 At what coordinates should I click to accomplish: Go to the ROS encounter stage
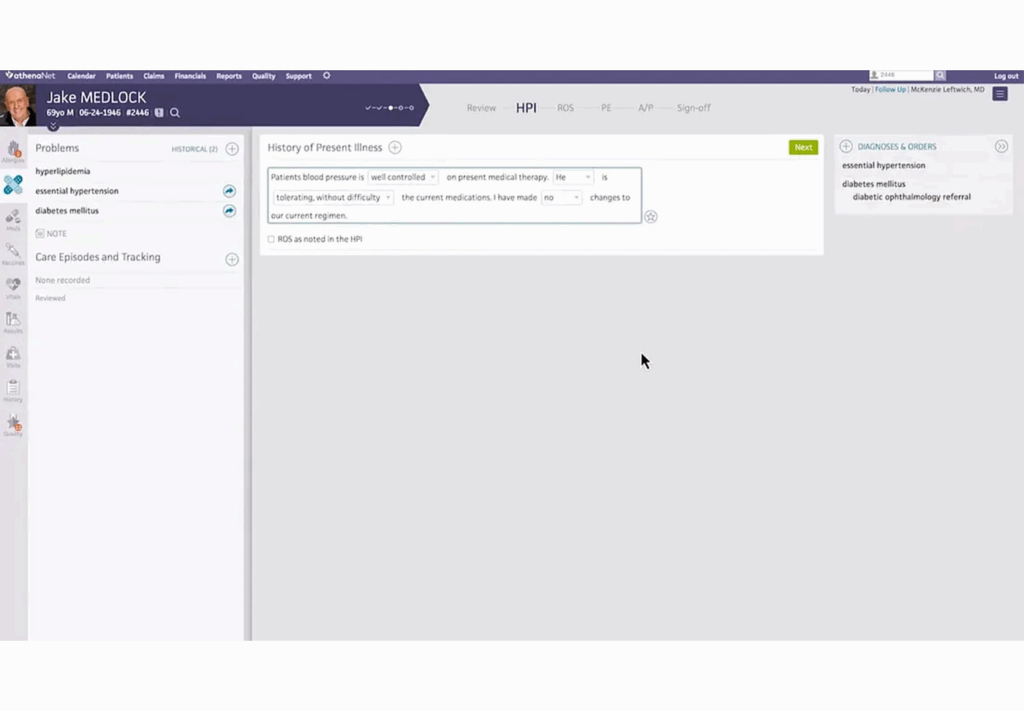566,108
